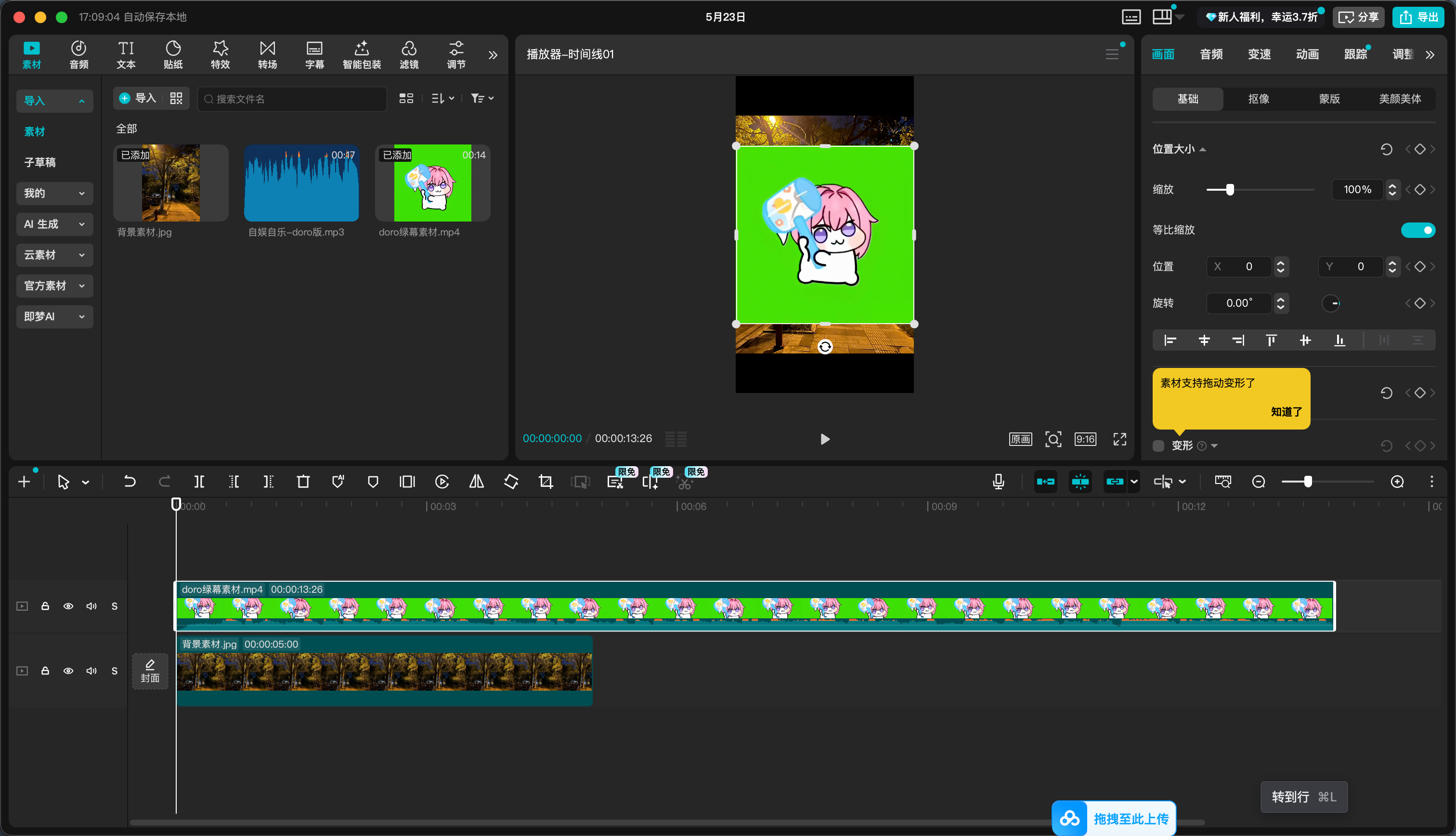Click the timeline zoom out icon
The image size is (1456, 836).
(x=1259, y=482)
